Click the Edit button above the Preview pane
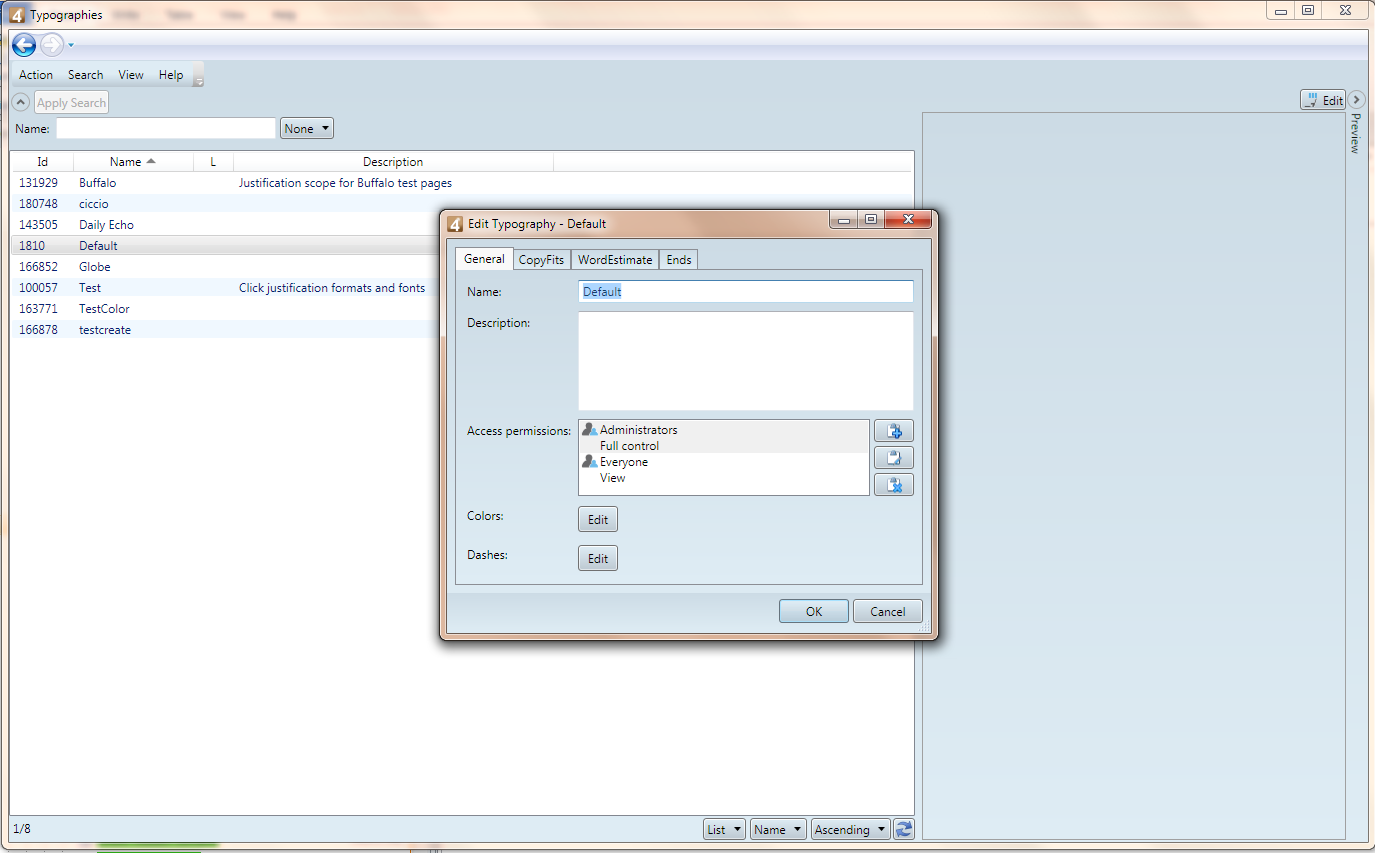Screen dimensions: 1375x853 1323,100
